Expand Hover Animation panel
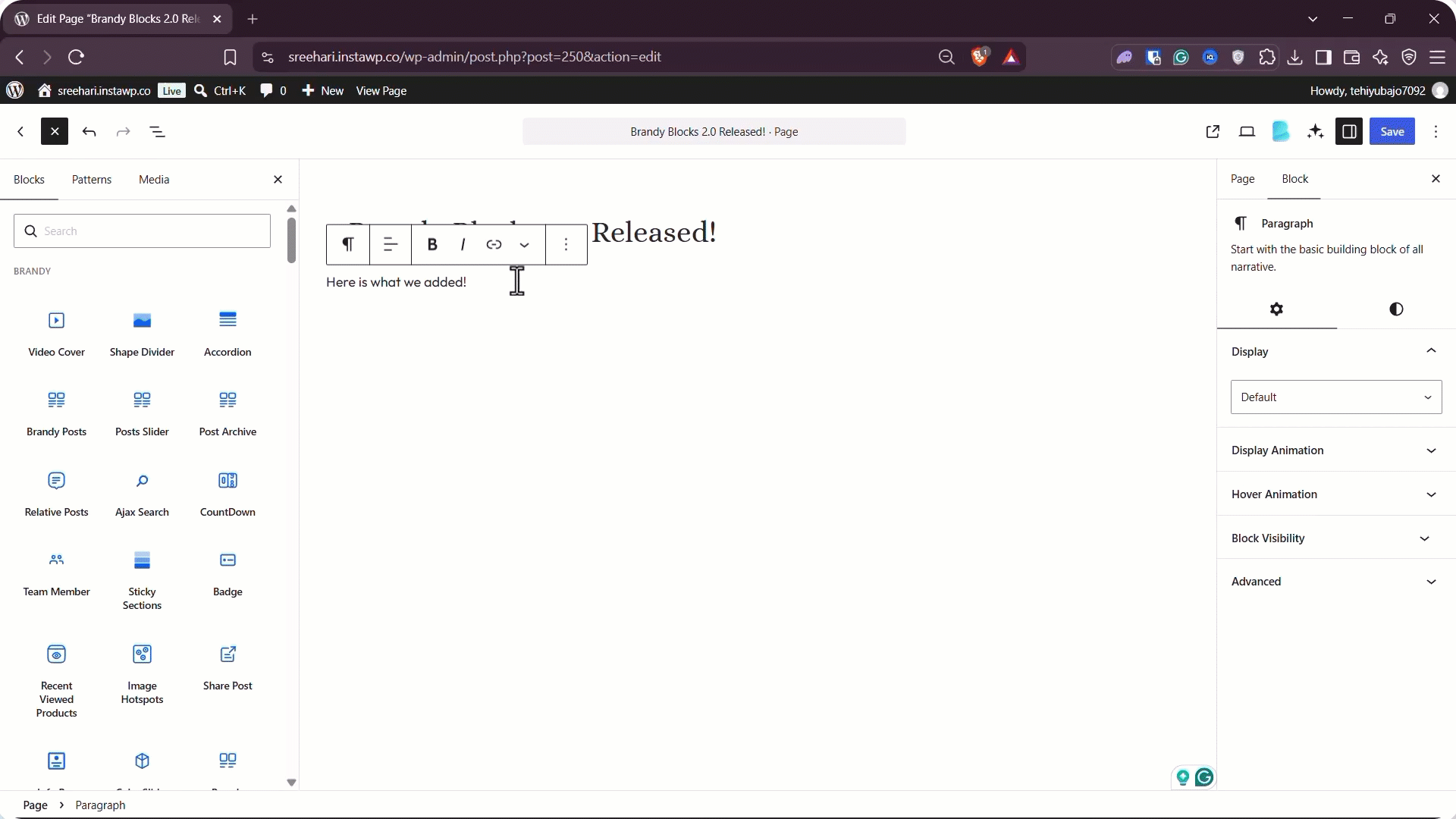 click(1336, 494)
